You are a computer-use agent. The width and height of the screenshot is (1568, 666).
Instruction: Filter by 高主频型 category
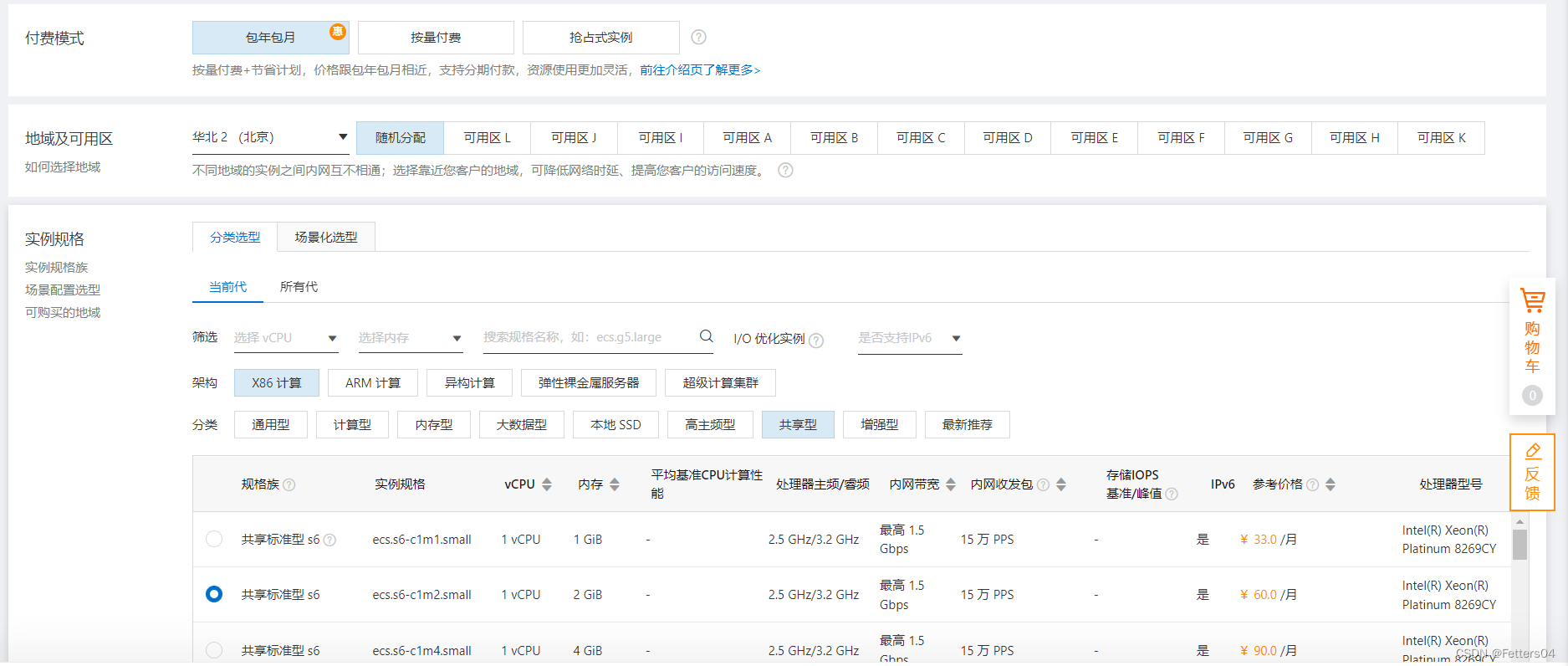point(710,425)
